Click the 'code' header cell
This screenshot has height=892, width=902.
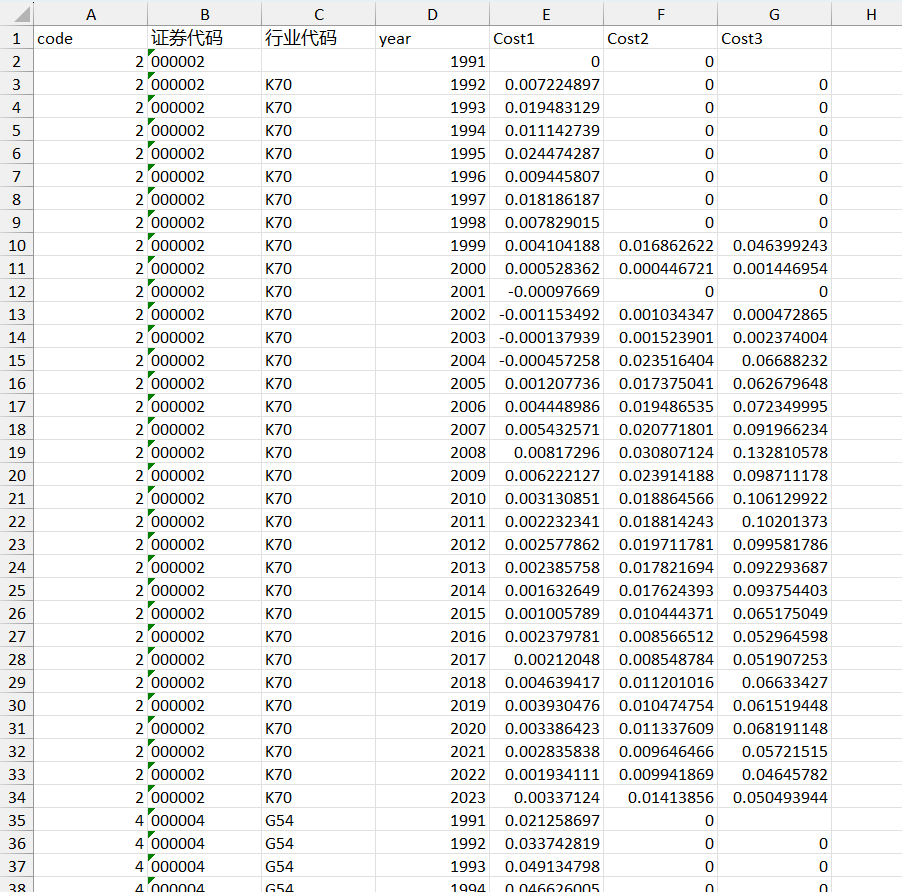[x=90, y=39]
